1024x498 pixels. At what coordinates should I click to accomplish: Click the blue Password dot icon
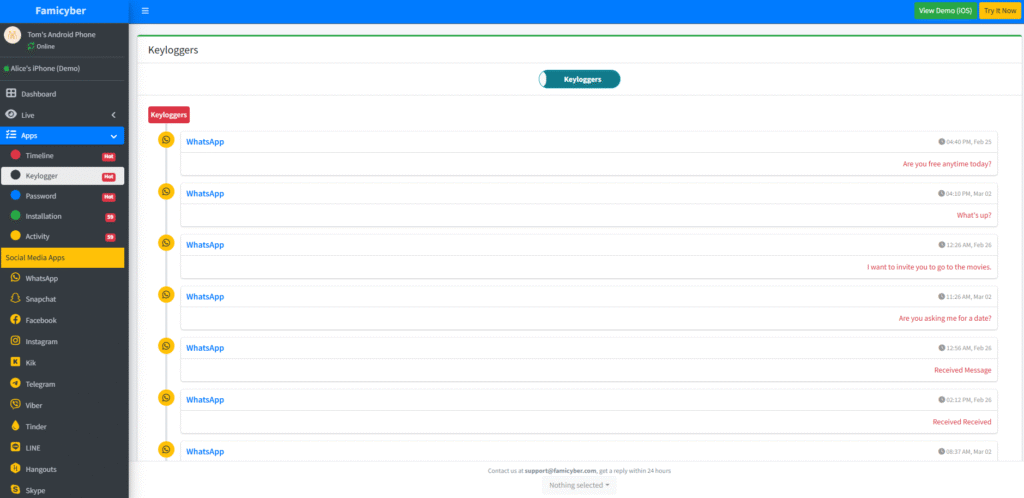click(16, 196)
